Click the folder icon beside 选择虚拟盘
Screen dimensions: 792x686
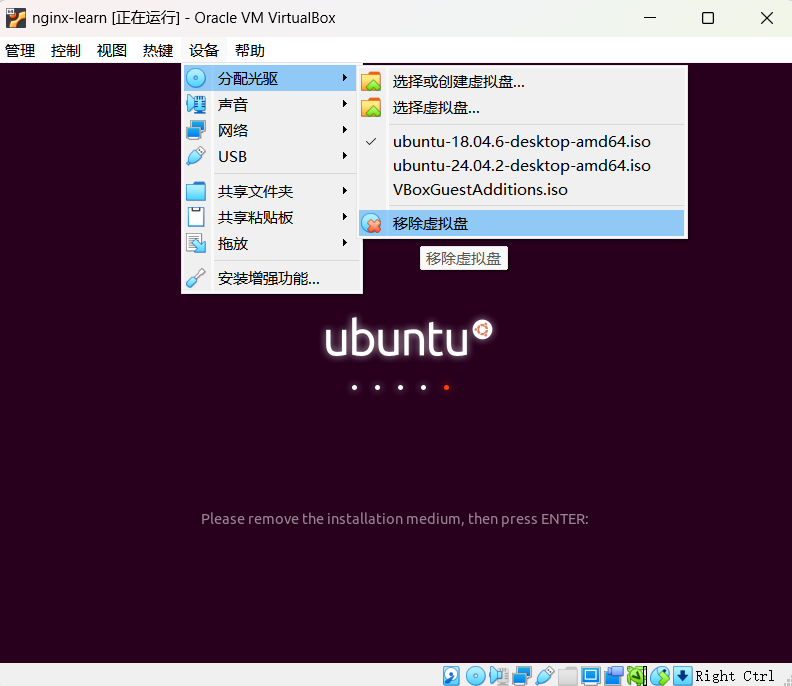coord(371,107)
